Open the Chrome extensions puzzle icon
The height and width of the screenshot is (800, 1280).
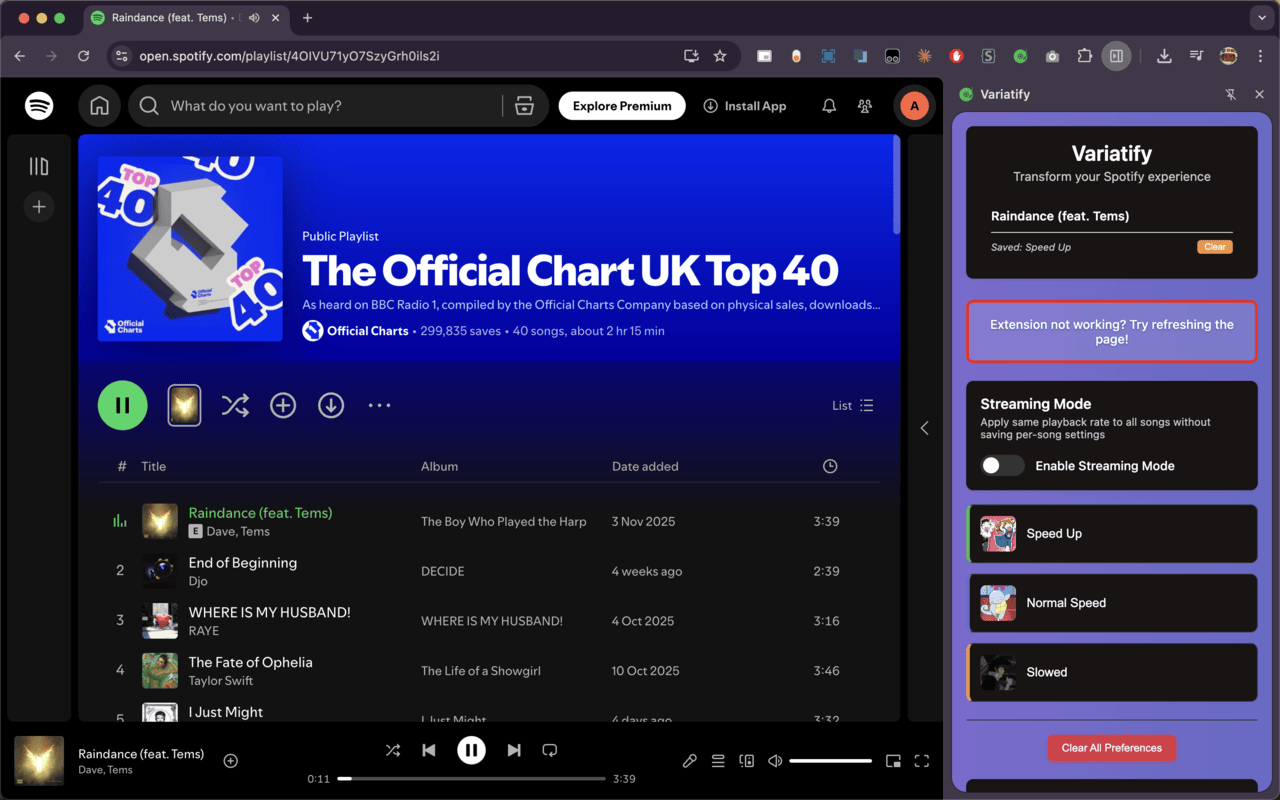(x=1084, y=56)
